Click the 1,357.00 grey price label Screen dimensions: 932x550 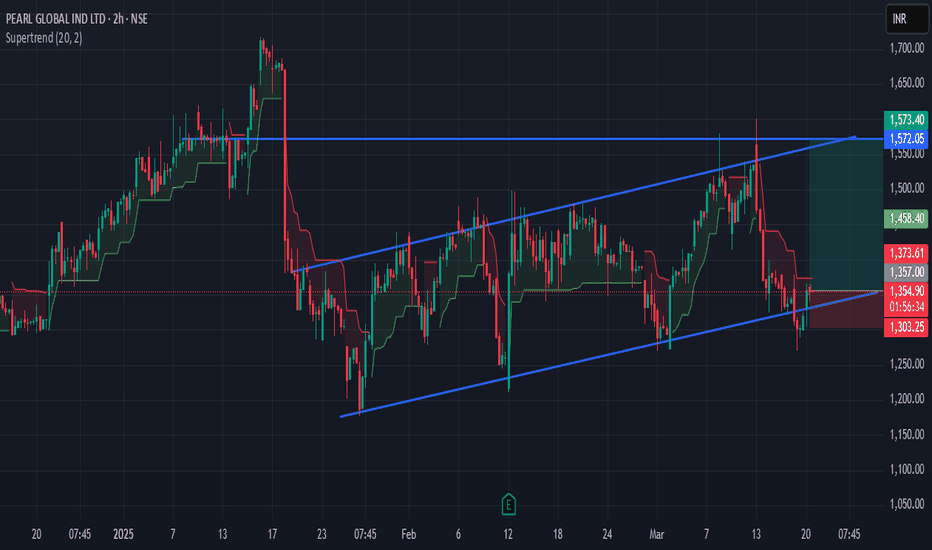click(x=906, y=272)
